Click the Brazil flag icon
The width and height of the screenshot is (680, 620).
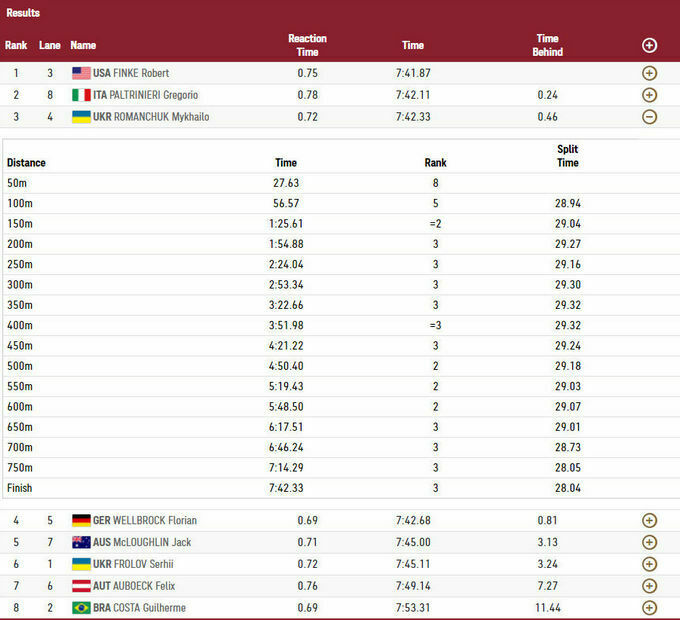(x=81, y=608)
